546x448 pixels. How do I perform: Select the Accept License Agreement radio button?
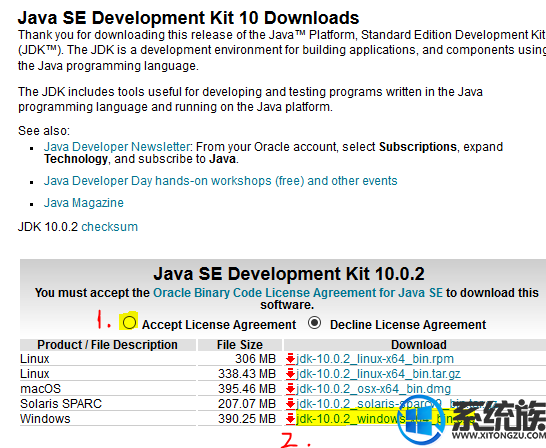(x=129, y=322)
